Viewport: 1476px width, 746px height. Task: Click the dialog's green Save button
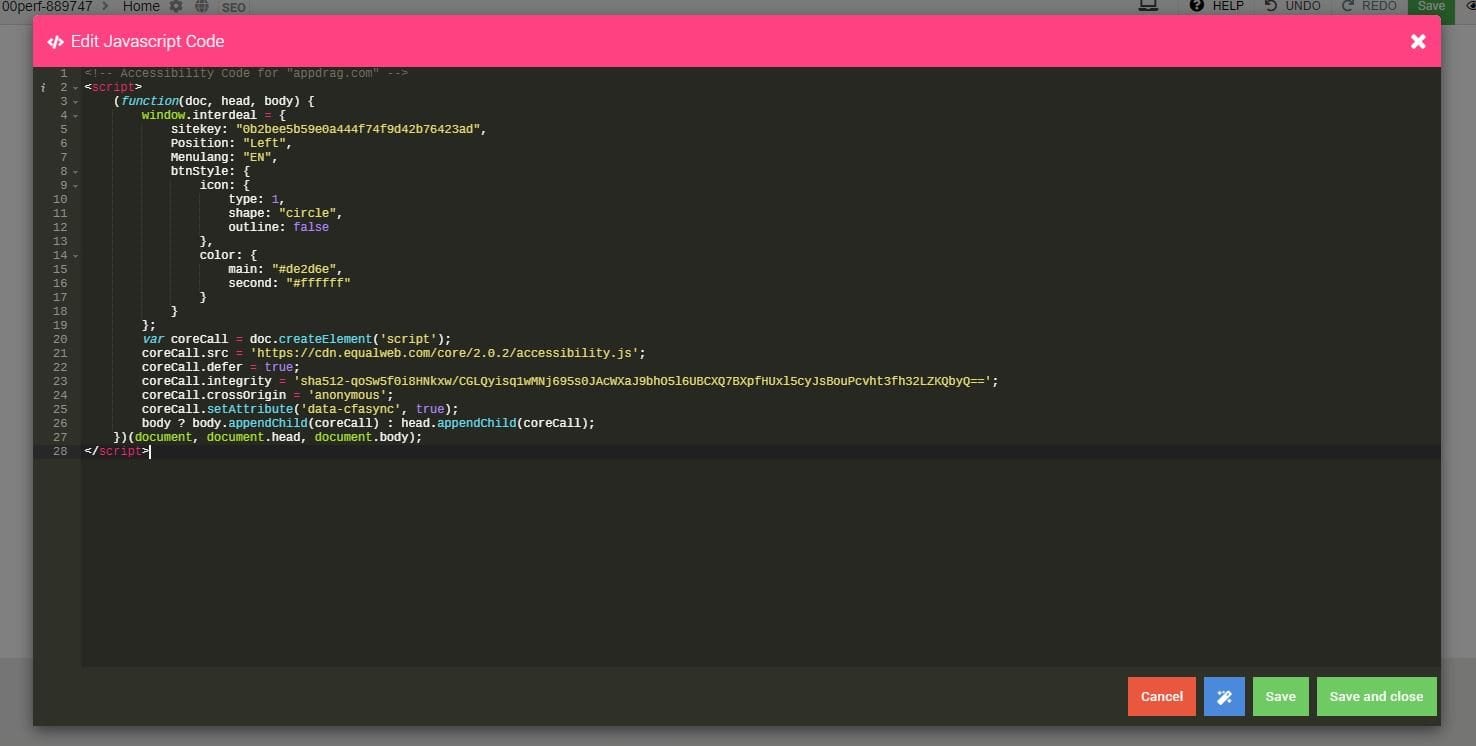1280,697
